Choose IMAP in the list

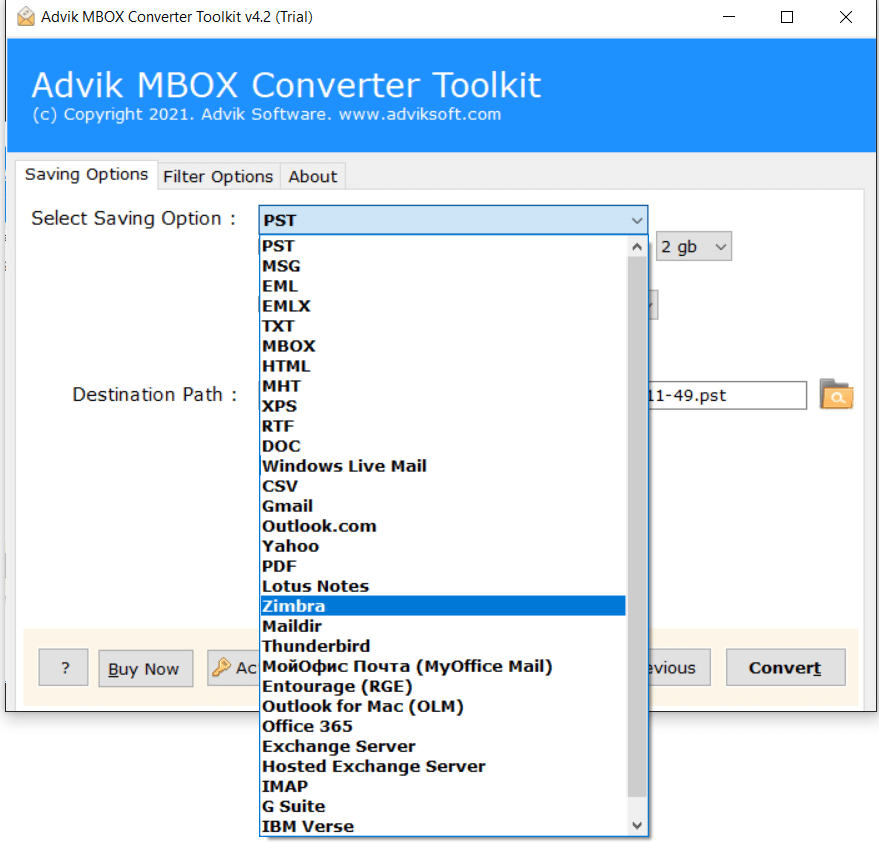(x=443, y=786)
